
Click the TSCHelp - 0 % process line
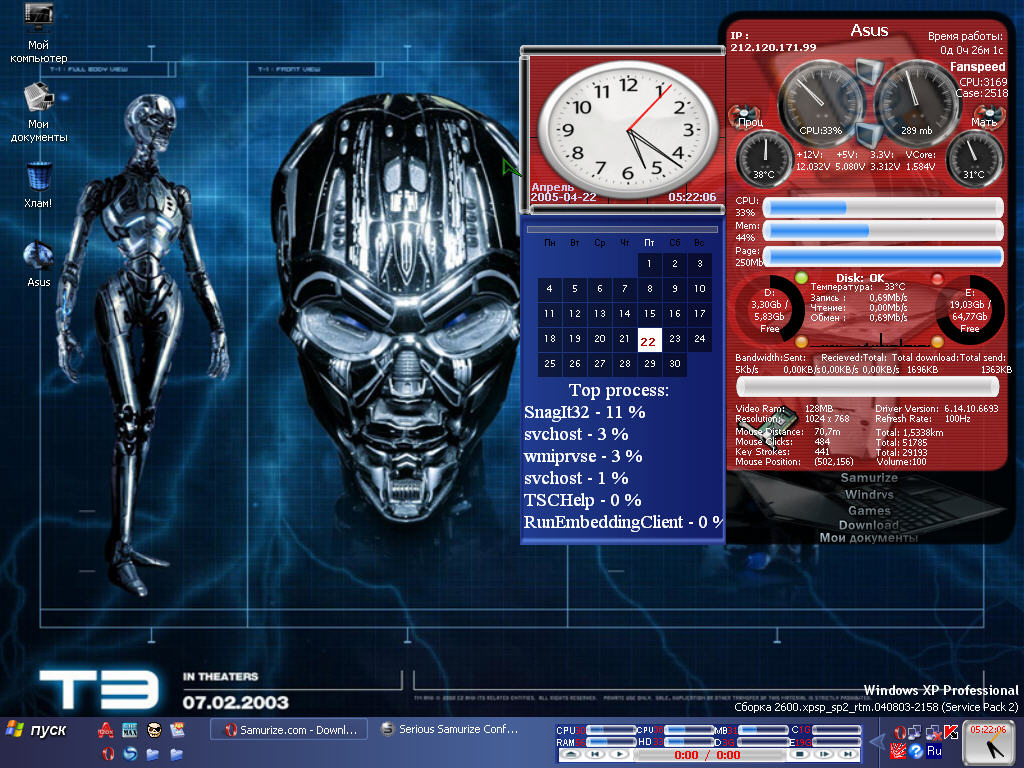(583, 500)
